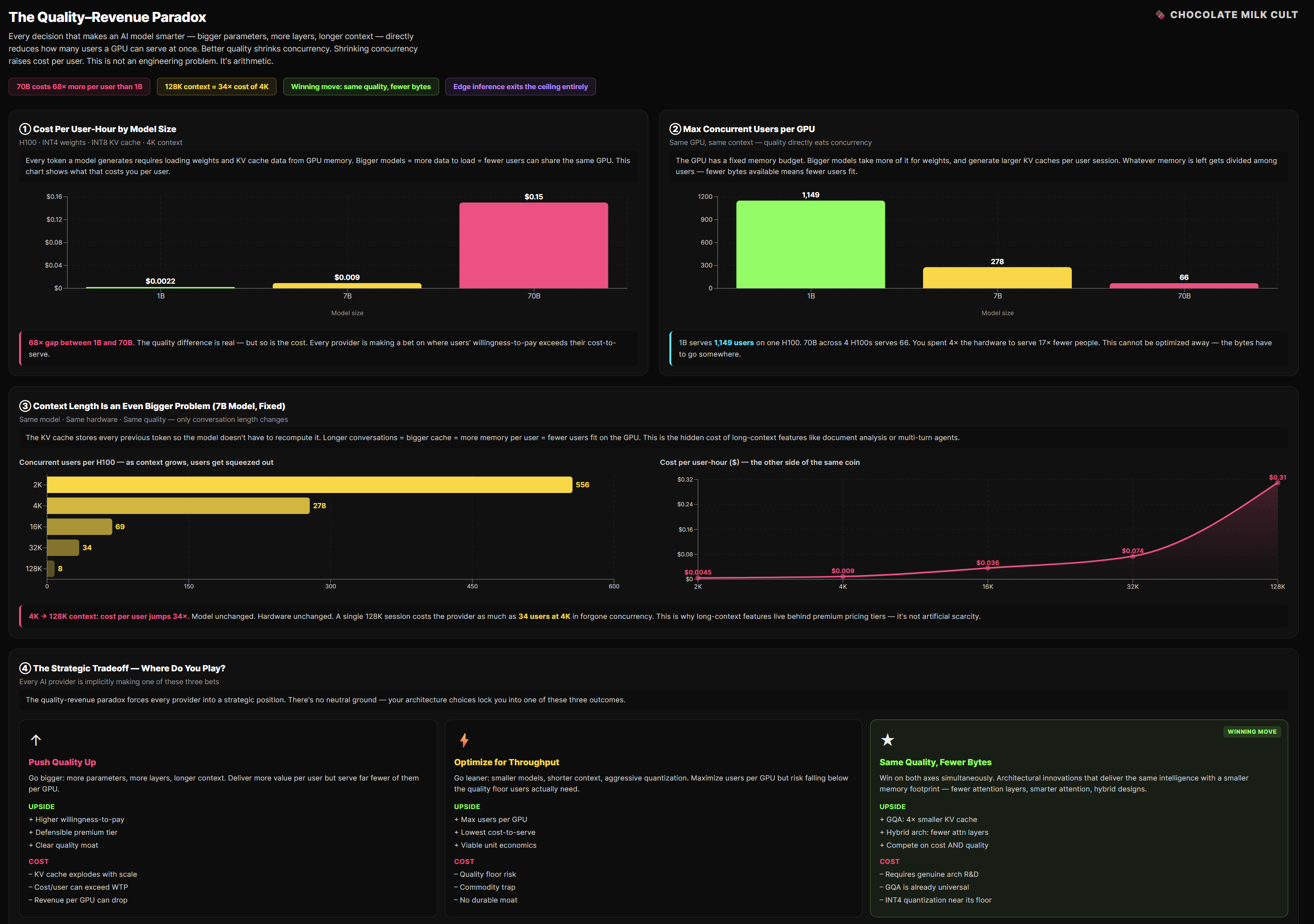Click the lightning bolt icon for Optimize for Throughput
The image size is (1314, 924).
click(x=464, y=740)
